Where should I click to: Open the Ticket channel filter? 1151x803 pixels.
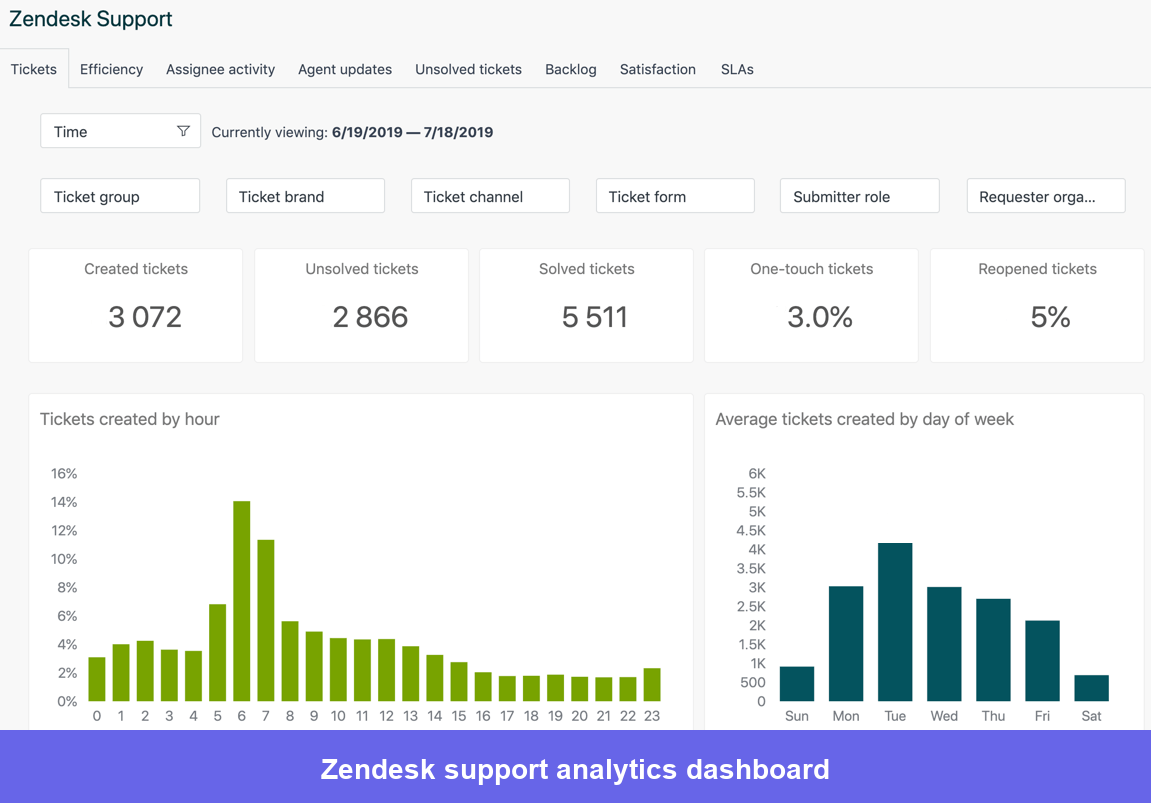pyautogui.click(x=489, y=196)
